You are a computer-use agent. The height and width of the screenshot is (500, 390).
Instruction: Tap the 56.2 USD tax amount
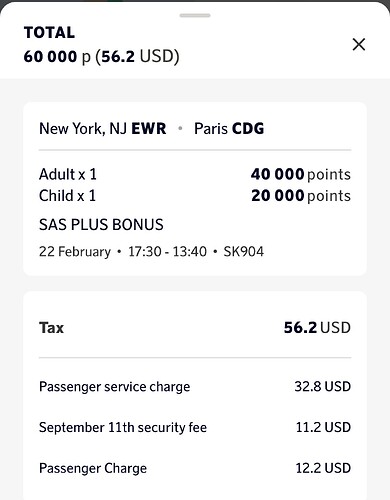click(x=317, y=327)
